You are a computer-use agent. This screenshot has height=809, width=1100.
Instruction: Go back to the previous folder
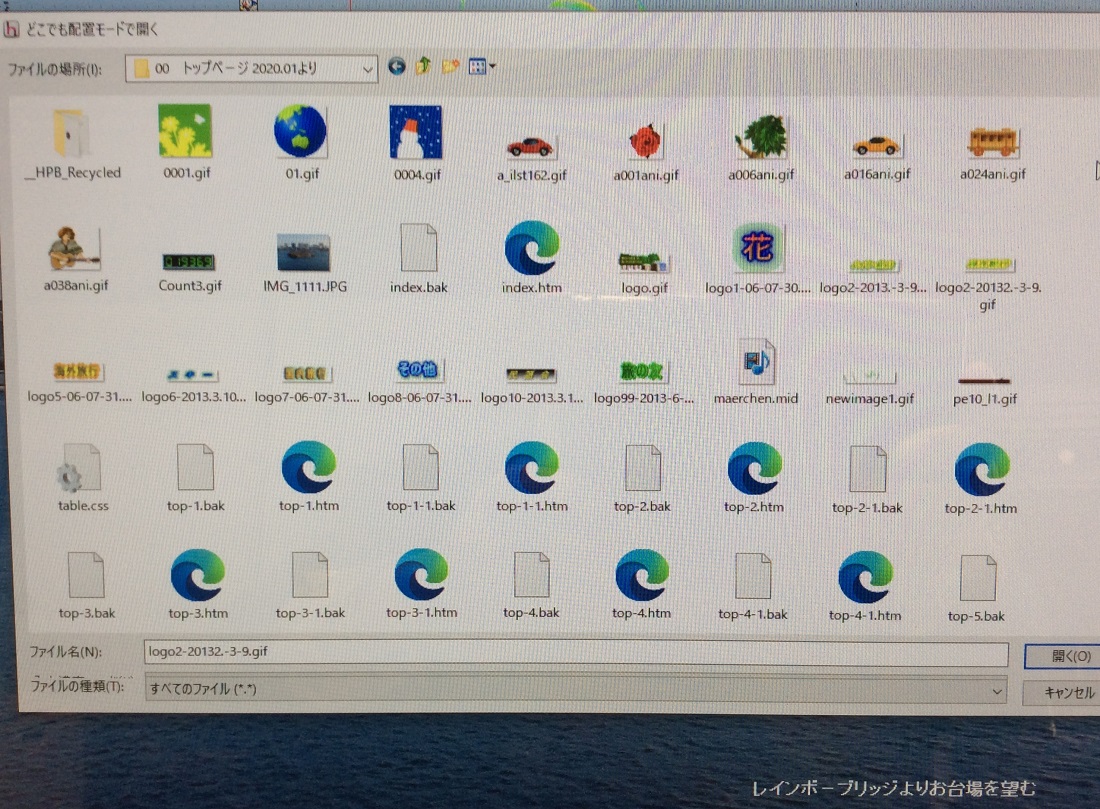[x=397, y=67]
